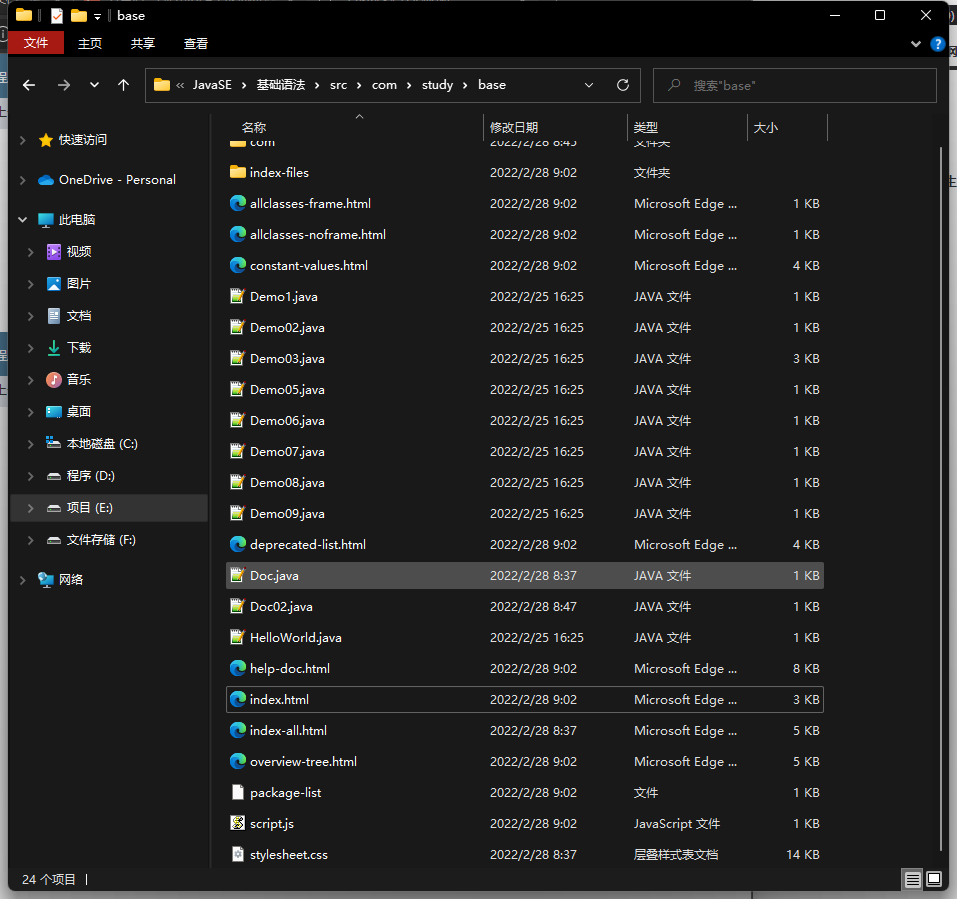Screen dimensions: 957x899
Task: Open the 文件 menu tab
Action: (x=36, y=43)
